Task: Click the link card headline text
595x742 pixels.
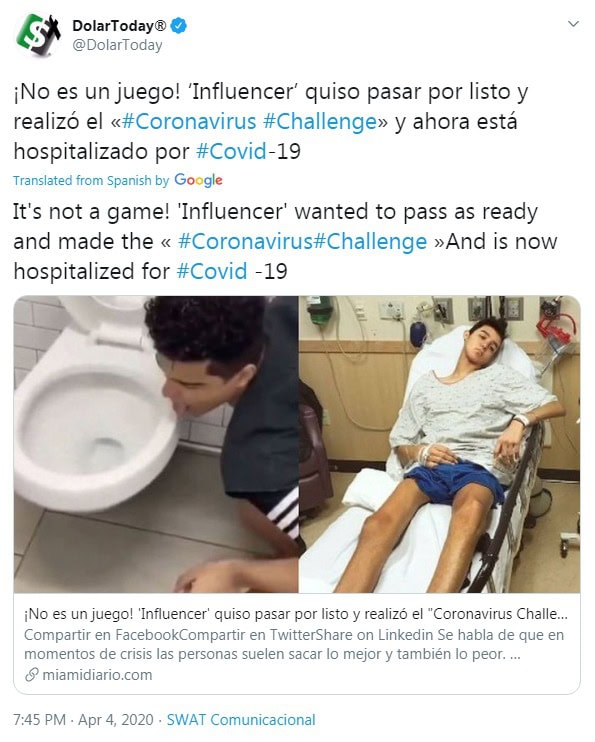Action: pos(296,614)
